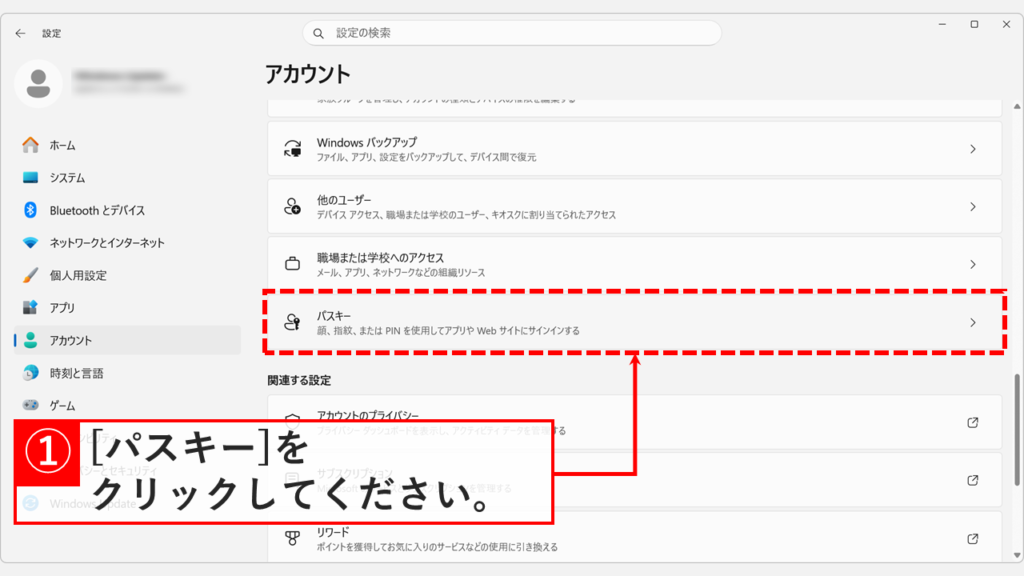Select the 他のユーザー icon

pyautogui.click(x=291, y=206)
